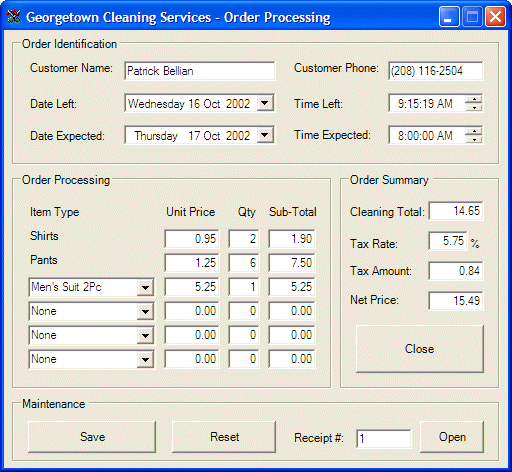The image size is (512, 472).
Task: Expand the first None item type dropdown
Action: point(145,311)
